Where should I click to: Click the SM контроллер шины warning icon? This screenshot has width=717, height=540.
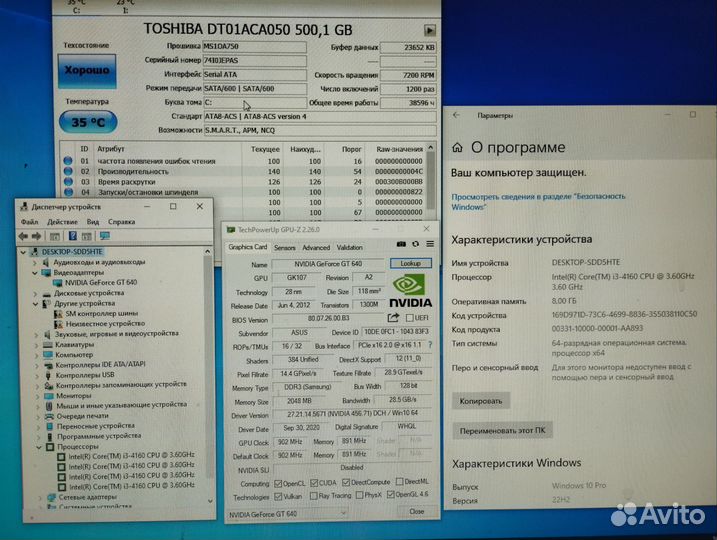coord(58,314)
